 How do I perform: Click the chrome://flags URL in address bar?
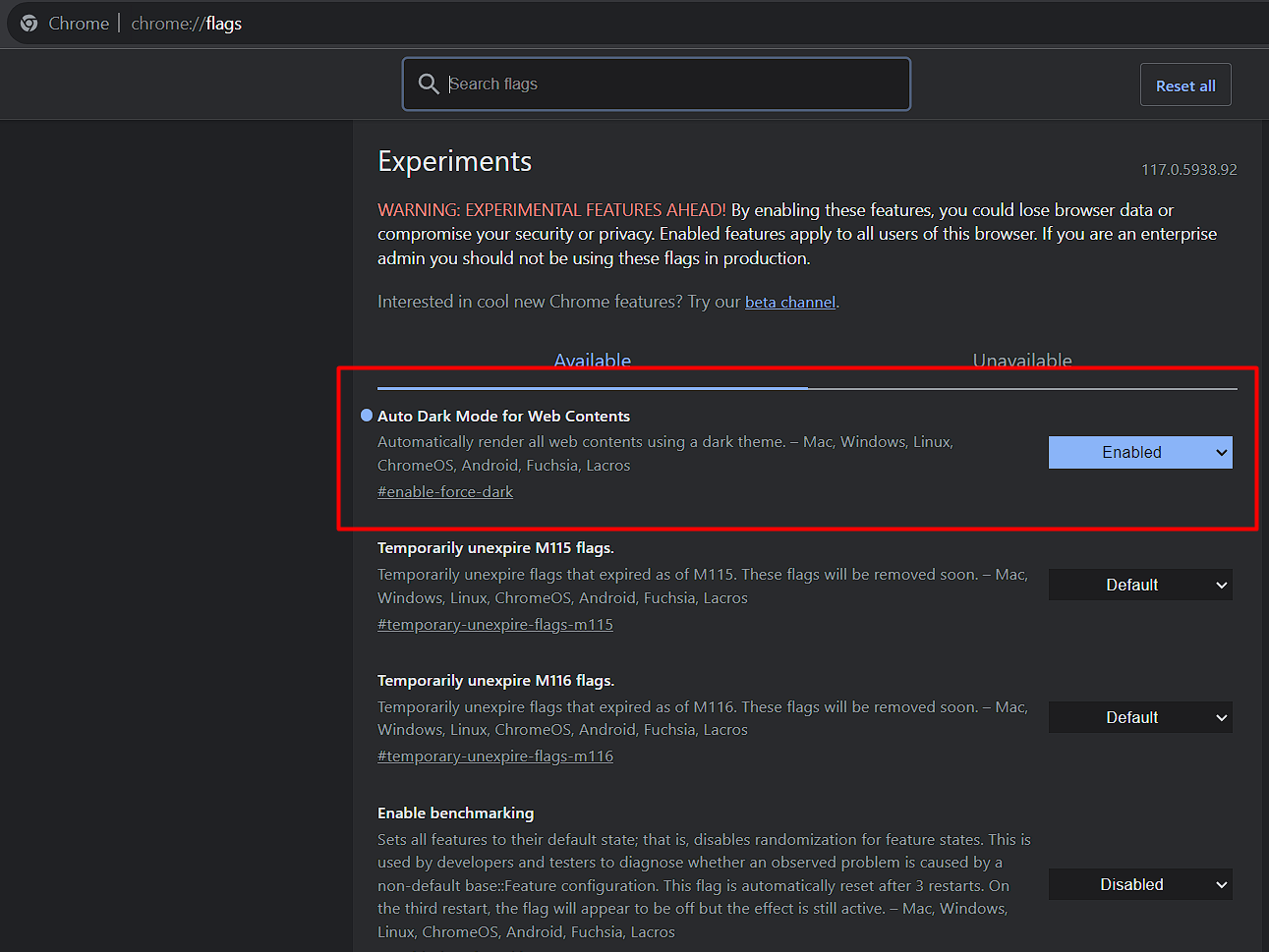point(187,24)
